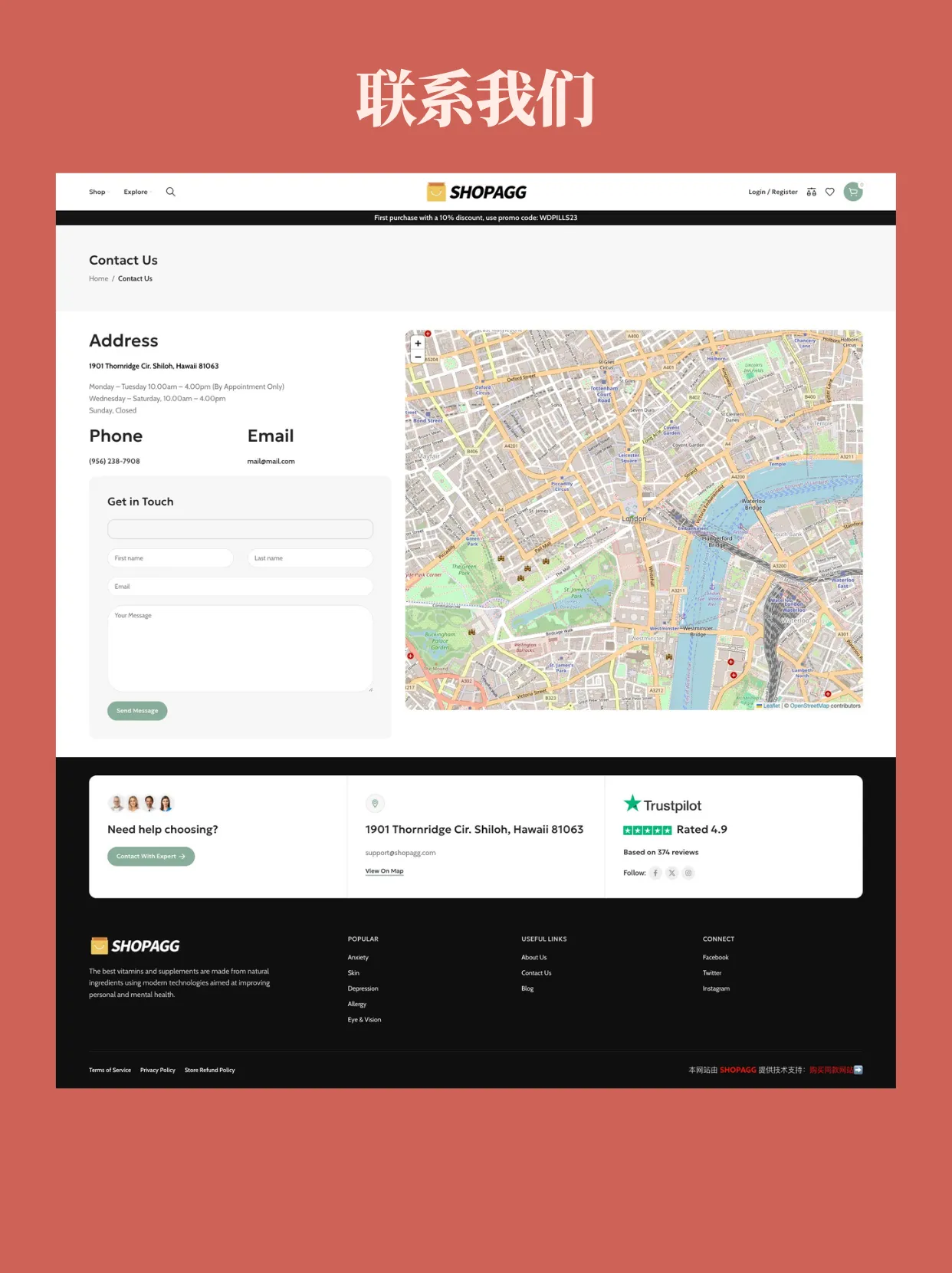Viewport: 952px width, 1273px height.
Task: Click the red Chinese purchase link
Action: click(x=831, y=1070)
